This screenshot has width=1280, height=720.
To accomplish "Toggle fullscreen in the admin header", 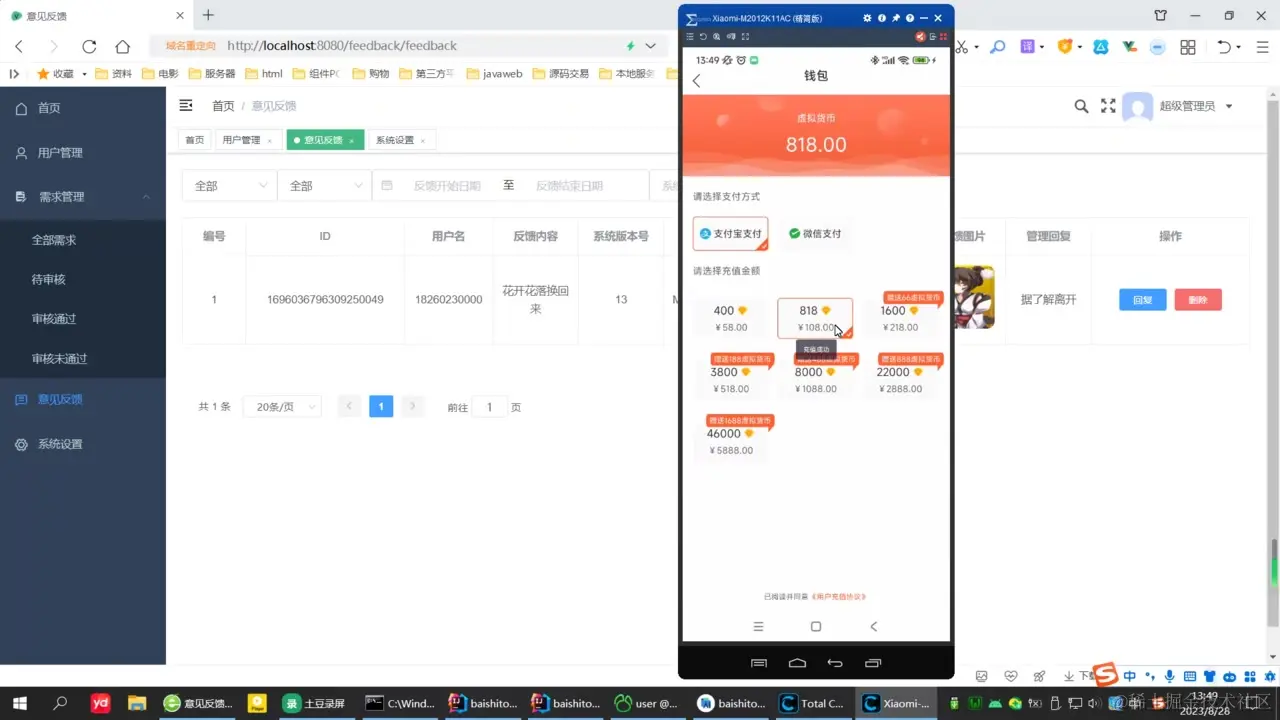I will pyautogui.click(x=1108, y=106).
